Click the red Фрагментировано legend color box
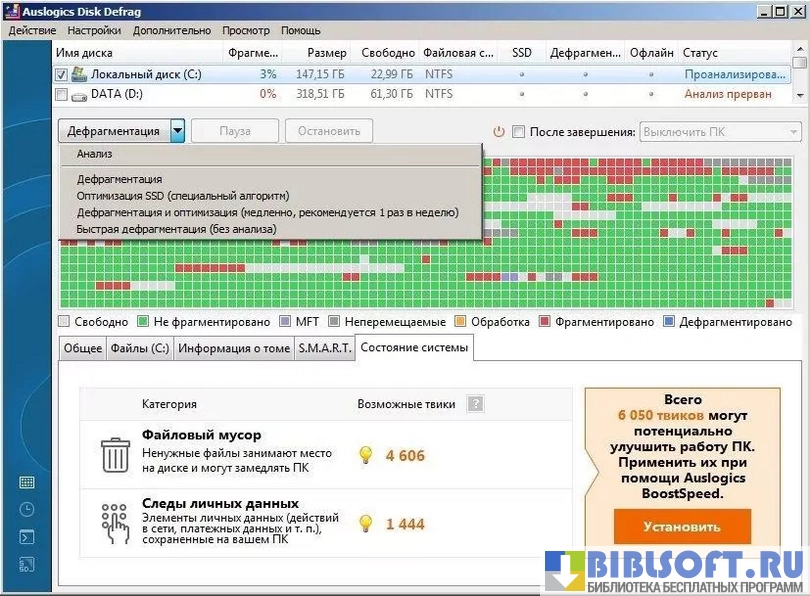This screenshot has height=596, width=810. pyautogui.click(x=545, y=322)
